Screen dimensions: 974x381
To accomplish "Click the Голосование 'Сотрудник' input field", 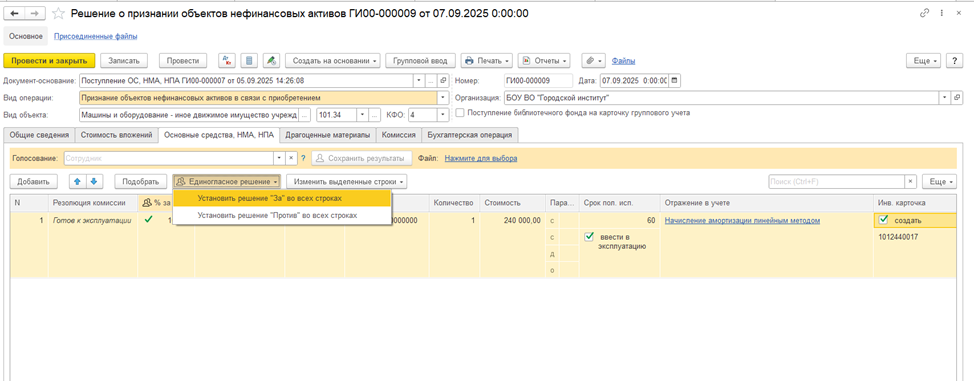I will click(x=168, y=158).
